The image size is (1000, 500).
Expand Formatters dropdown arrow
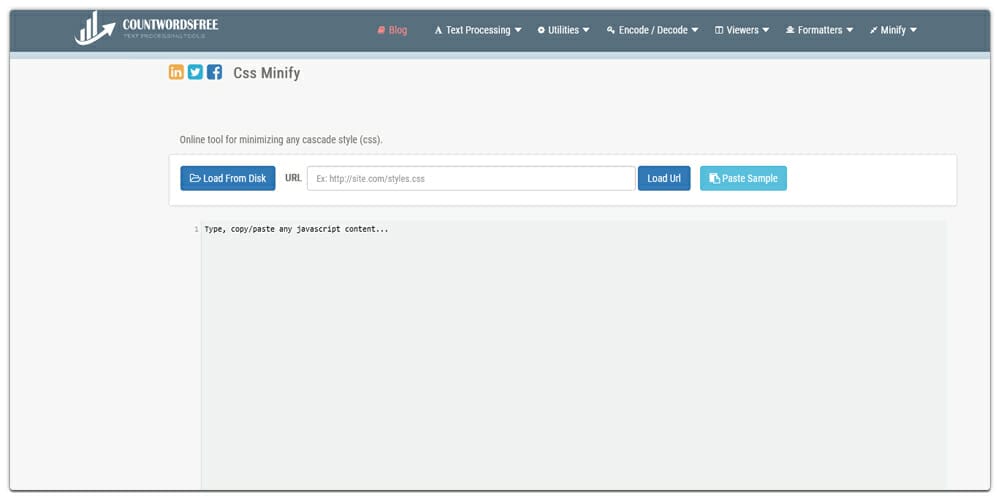(849, 30)
